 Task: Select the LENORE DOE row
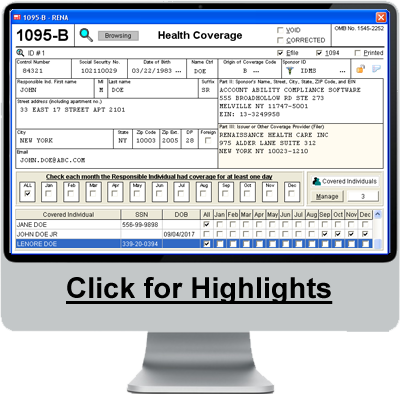tap(195, 244)
